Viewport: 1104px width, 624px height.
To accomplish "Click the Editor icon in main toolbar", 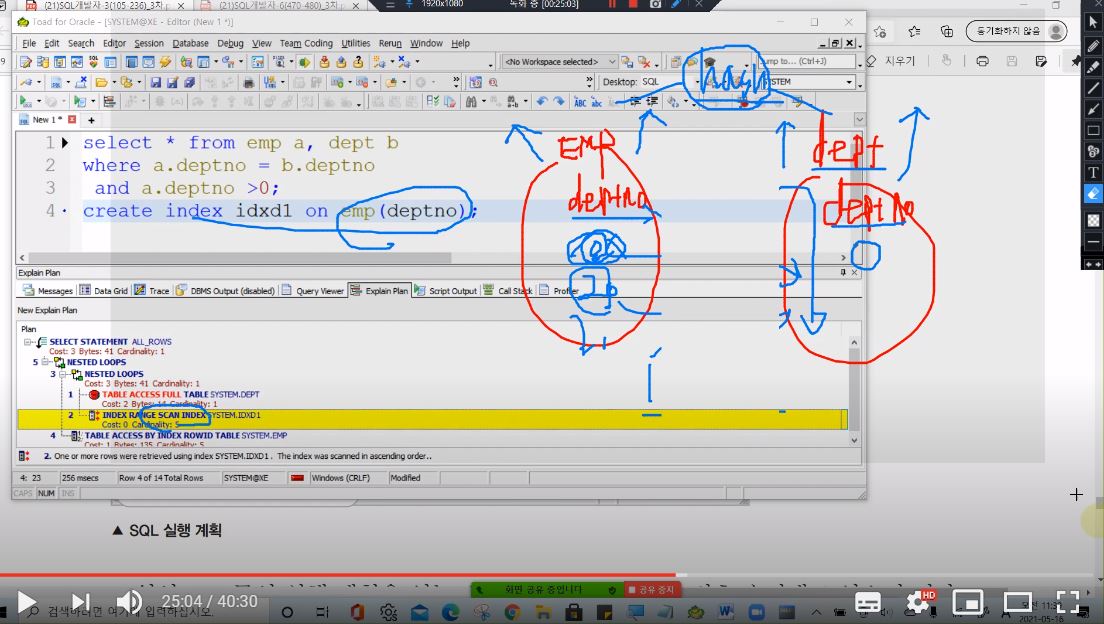I will point(25,62).
